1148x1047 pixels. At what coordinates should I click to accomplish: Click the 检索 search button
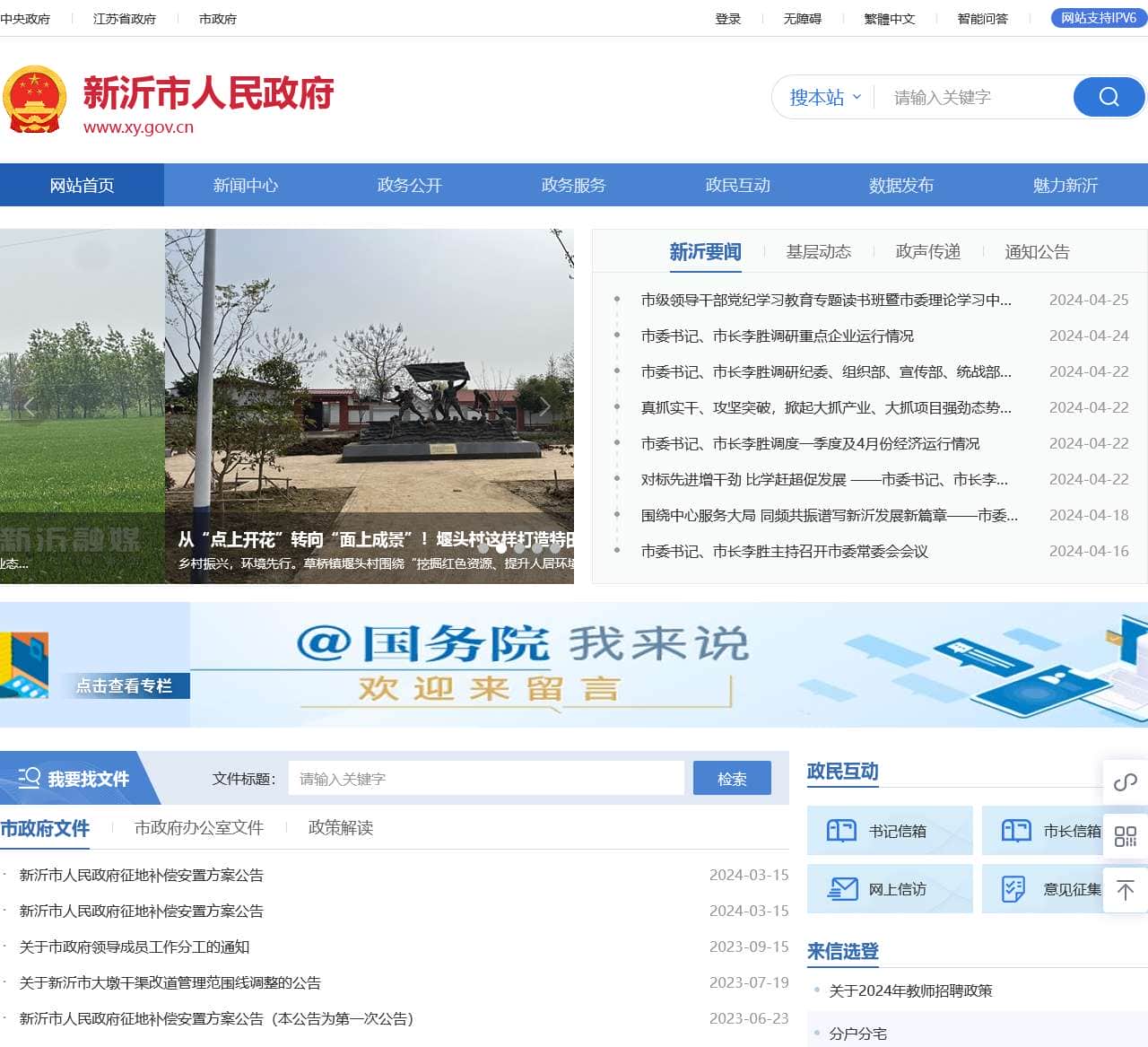(x=732, y=778)
